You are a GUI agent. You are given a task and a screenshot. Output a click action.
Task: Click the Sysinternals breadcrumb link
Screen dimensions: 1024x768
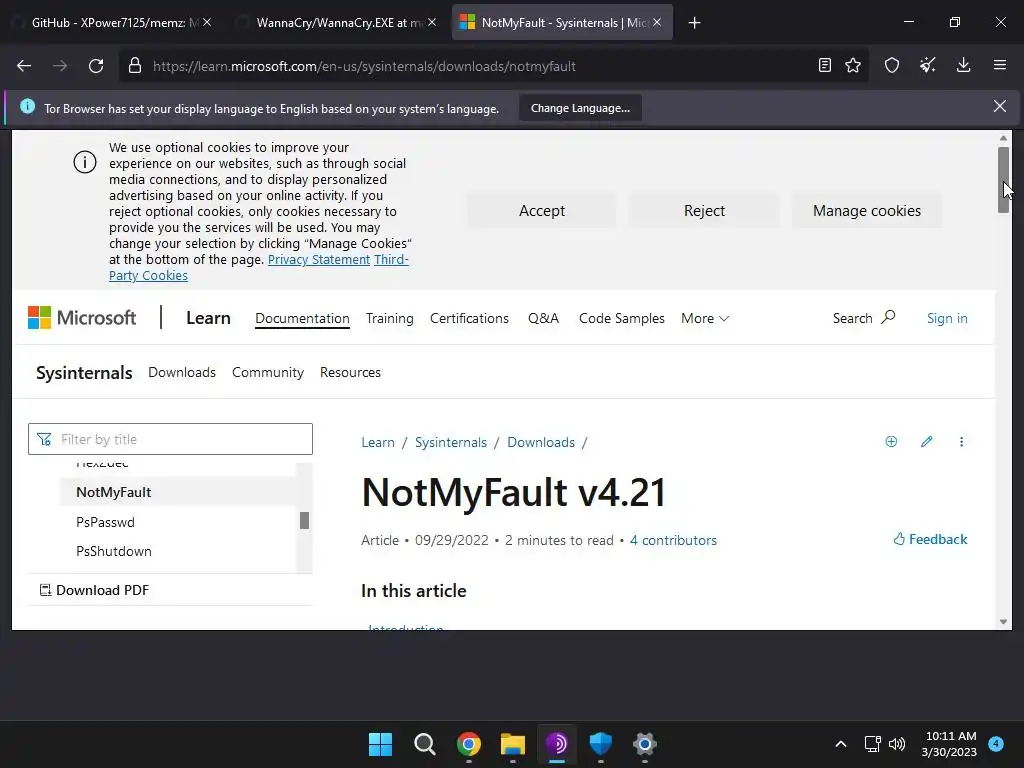[451, 442]
